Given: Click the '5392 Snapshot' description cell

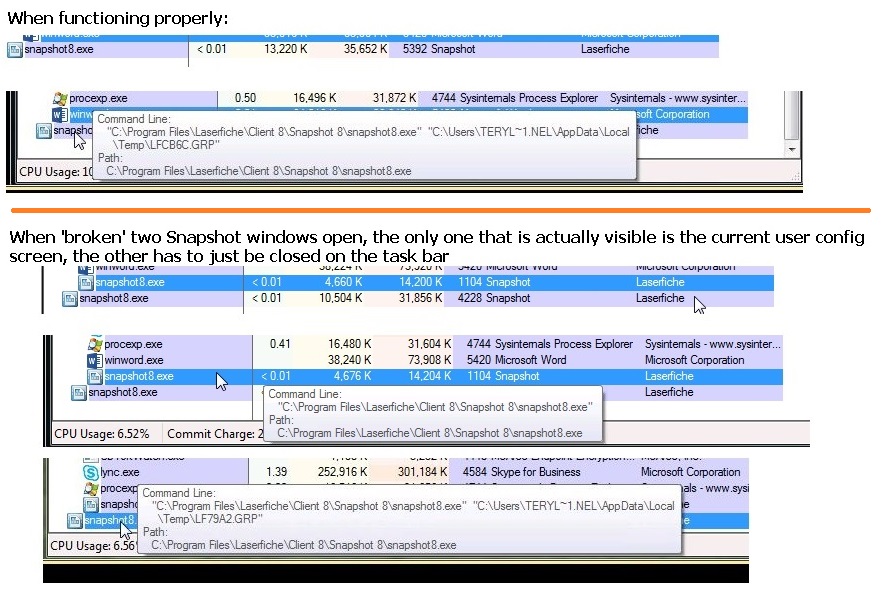Looking at the screenshot, I should pyautogui.click(x=439, y=49).
